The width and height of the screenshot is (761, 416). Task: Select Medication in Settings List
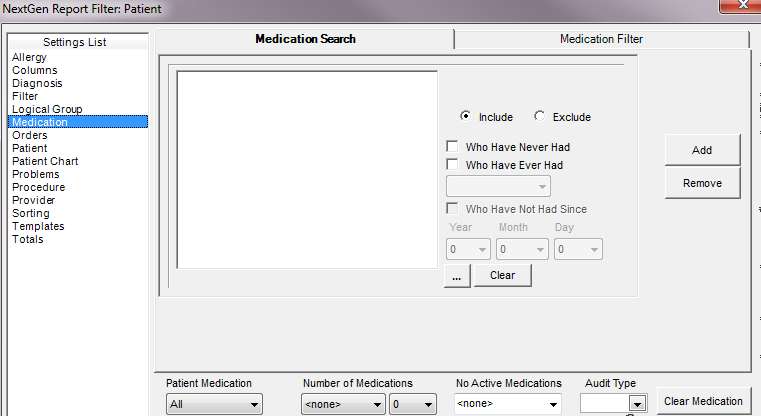78,122
